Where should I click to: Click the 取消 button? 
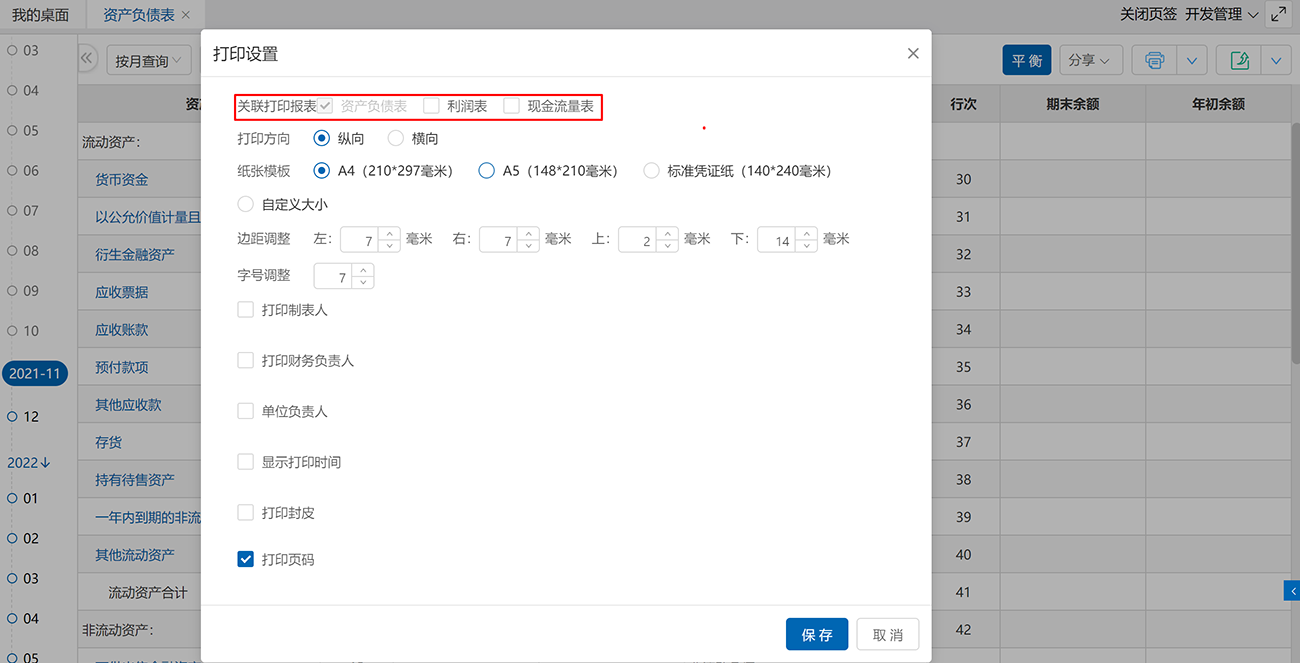click(x=887, y=635)
